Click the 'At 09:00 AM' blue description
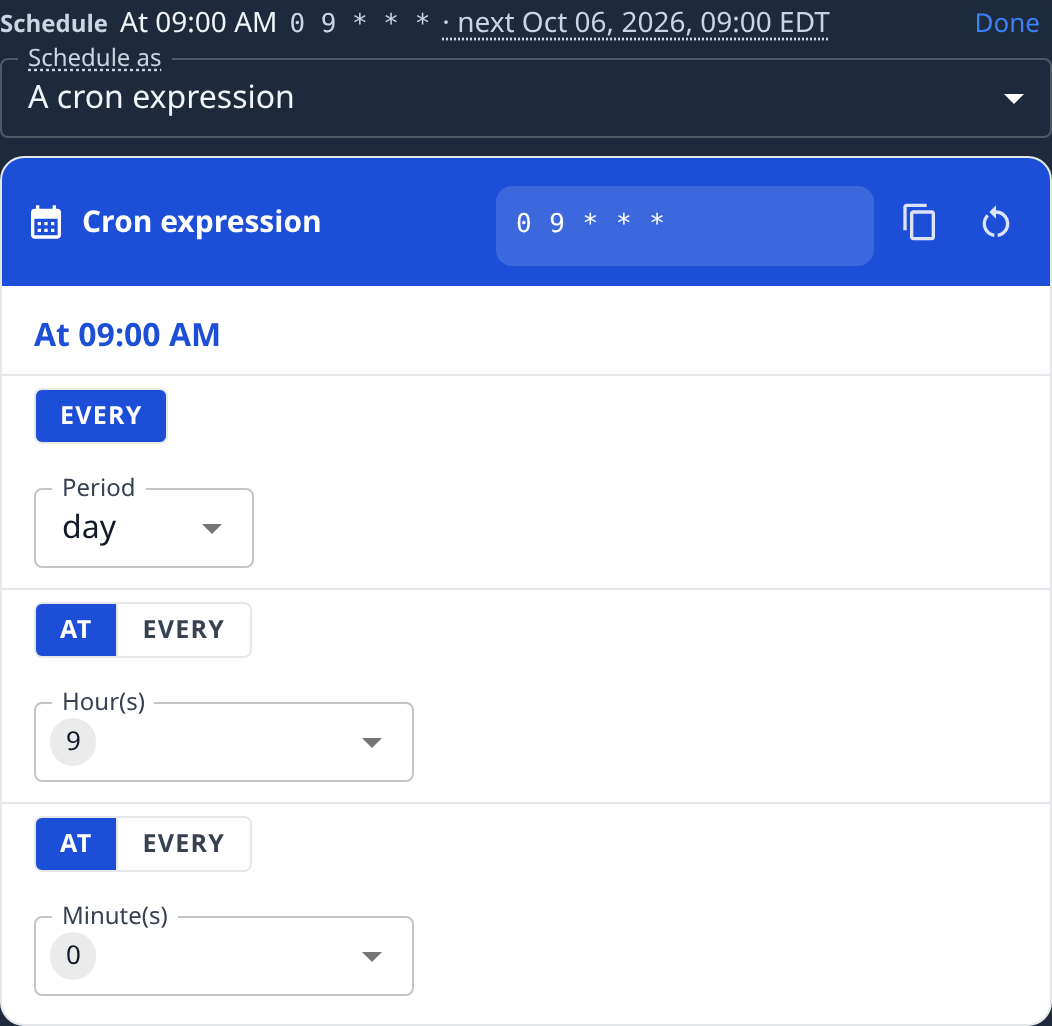The image size is (1052, 1026). [x=127, y=335]
